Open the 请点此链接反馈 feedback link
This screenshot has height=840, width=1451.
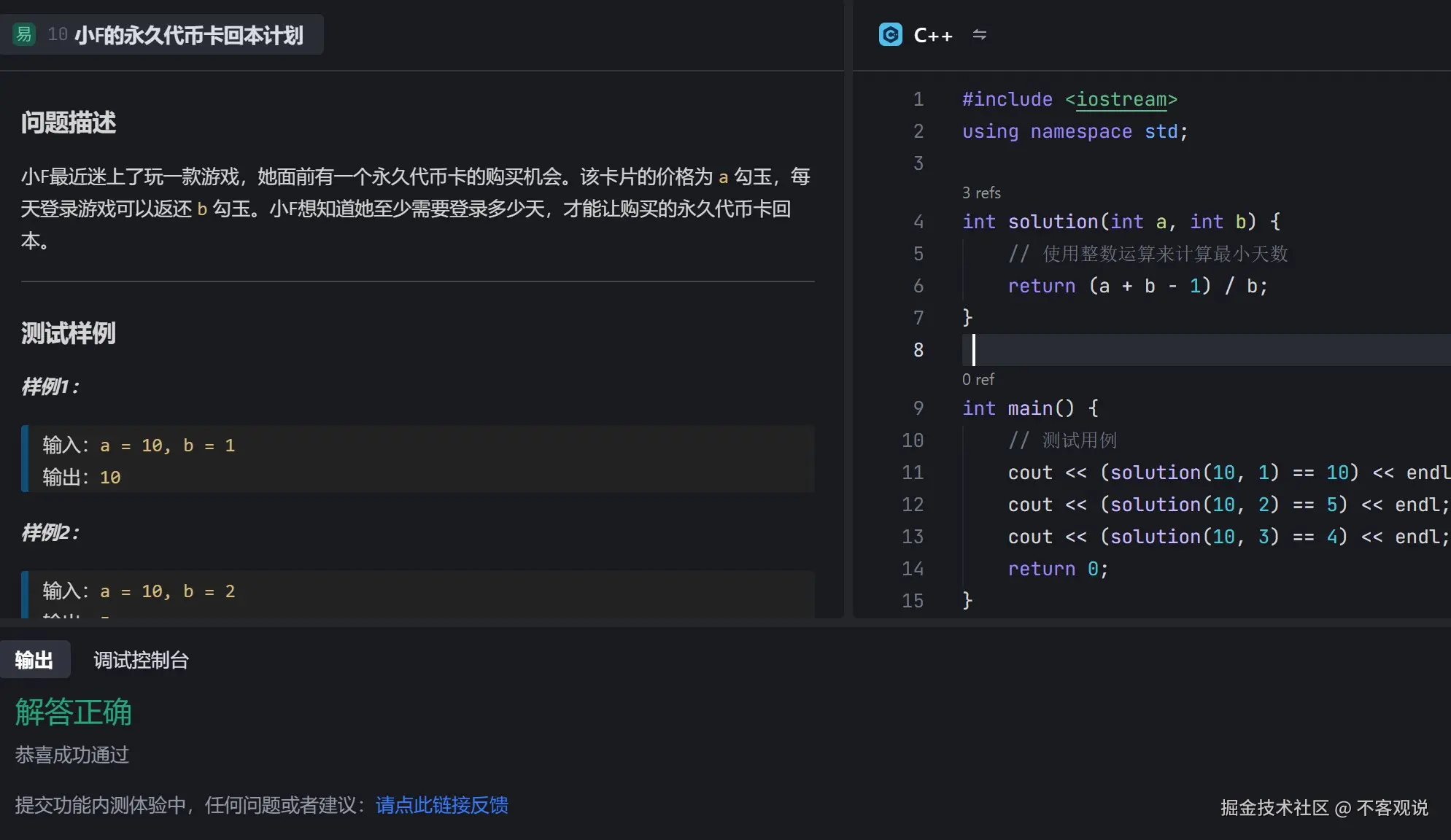tap(441, 805)
